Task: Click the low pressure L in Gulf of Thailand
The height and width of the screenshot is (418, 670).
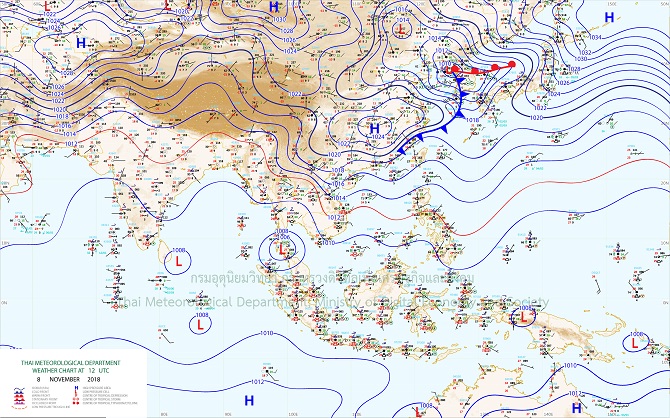Action: [283, 247]
